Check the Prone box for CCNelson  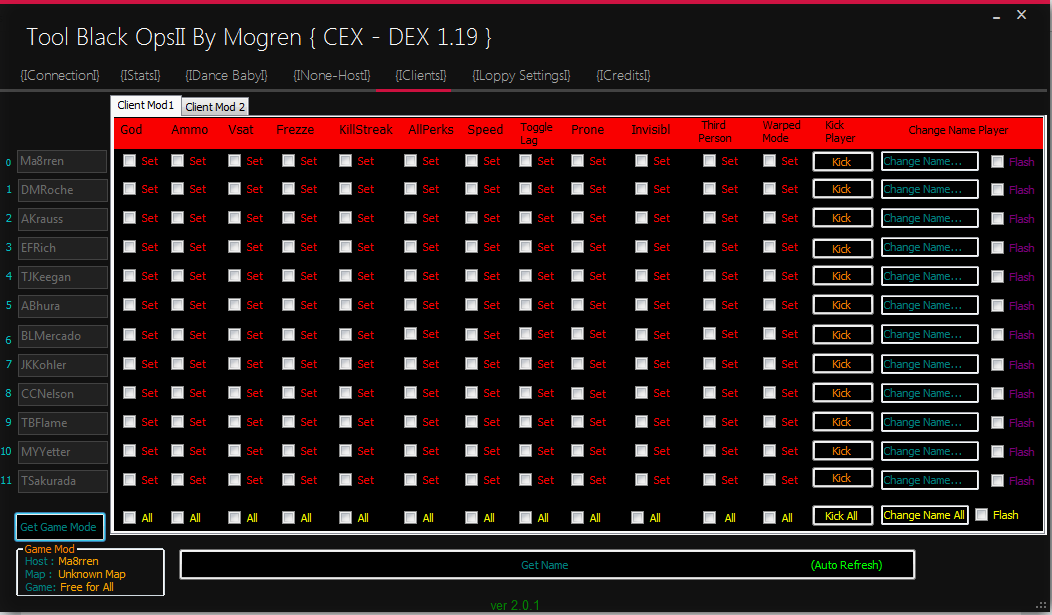(x=578, y=393)
